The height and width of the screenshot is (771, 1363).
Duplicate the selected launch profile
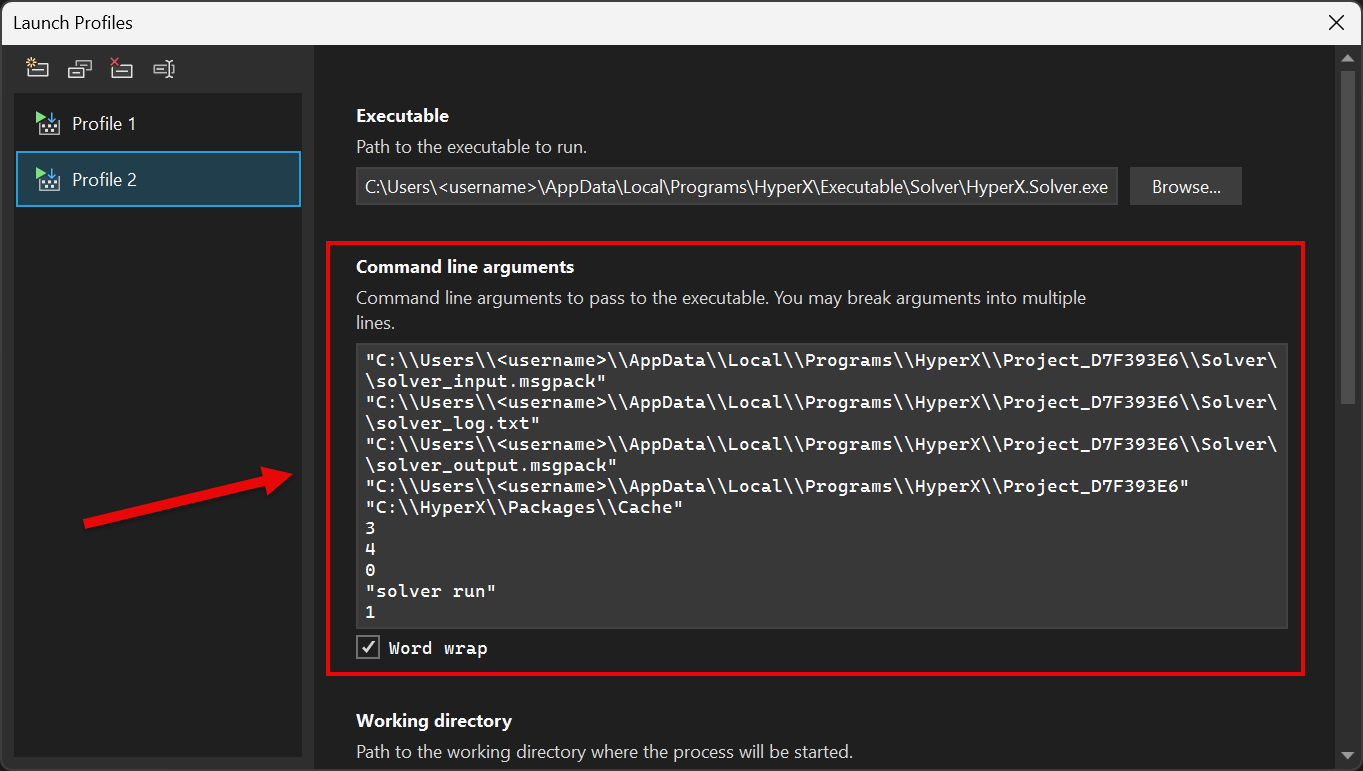80,68
